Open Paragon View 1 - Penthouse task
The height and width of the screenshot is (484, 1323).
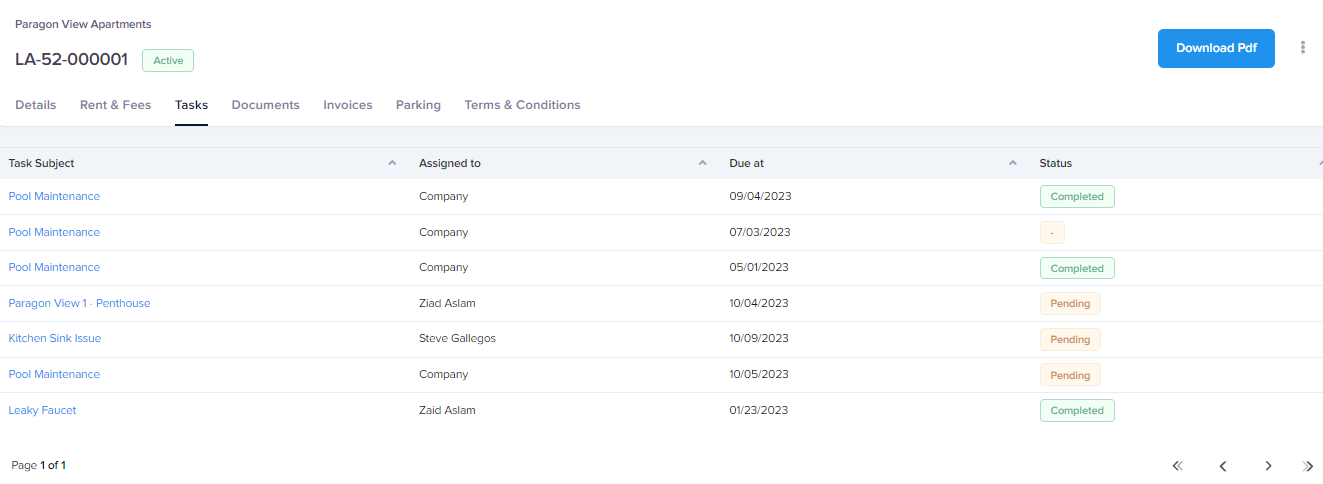(x=80, y=303)
